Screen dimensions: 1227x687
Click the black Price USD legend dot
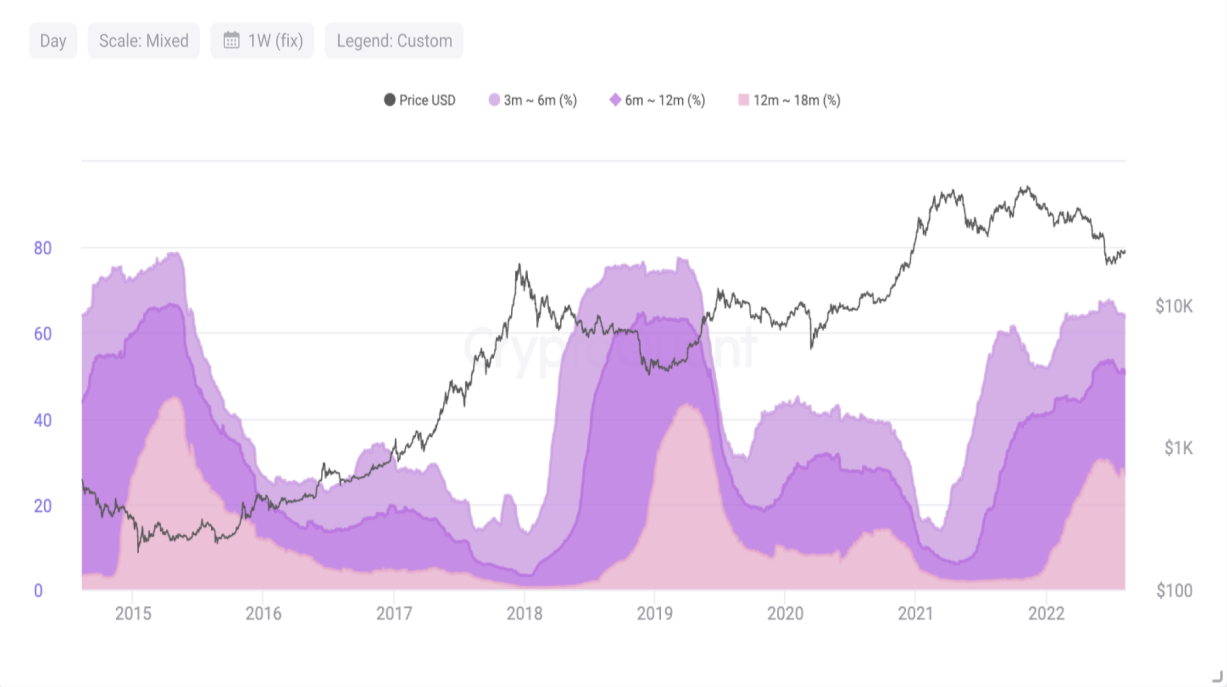389,100
